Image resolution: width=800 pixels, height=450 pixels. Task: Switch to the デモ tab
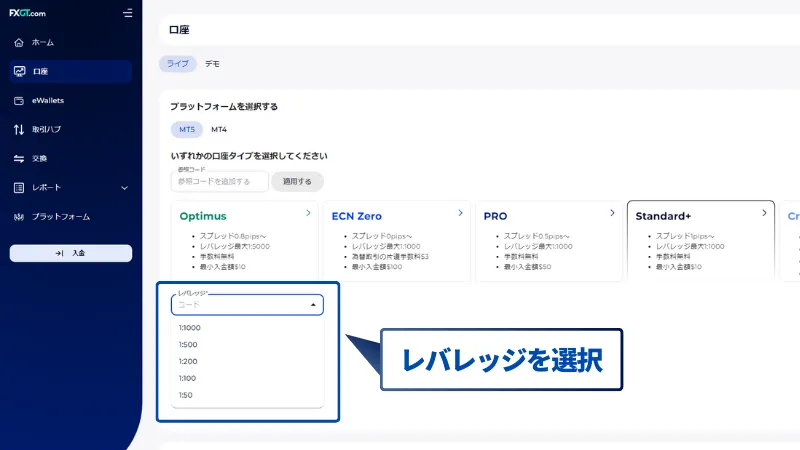pyautogui.click(x=212, y=64)
